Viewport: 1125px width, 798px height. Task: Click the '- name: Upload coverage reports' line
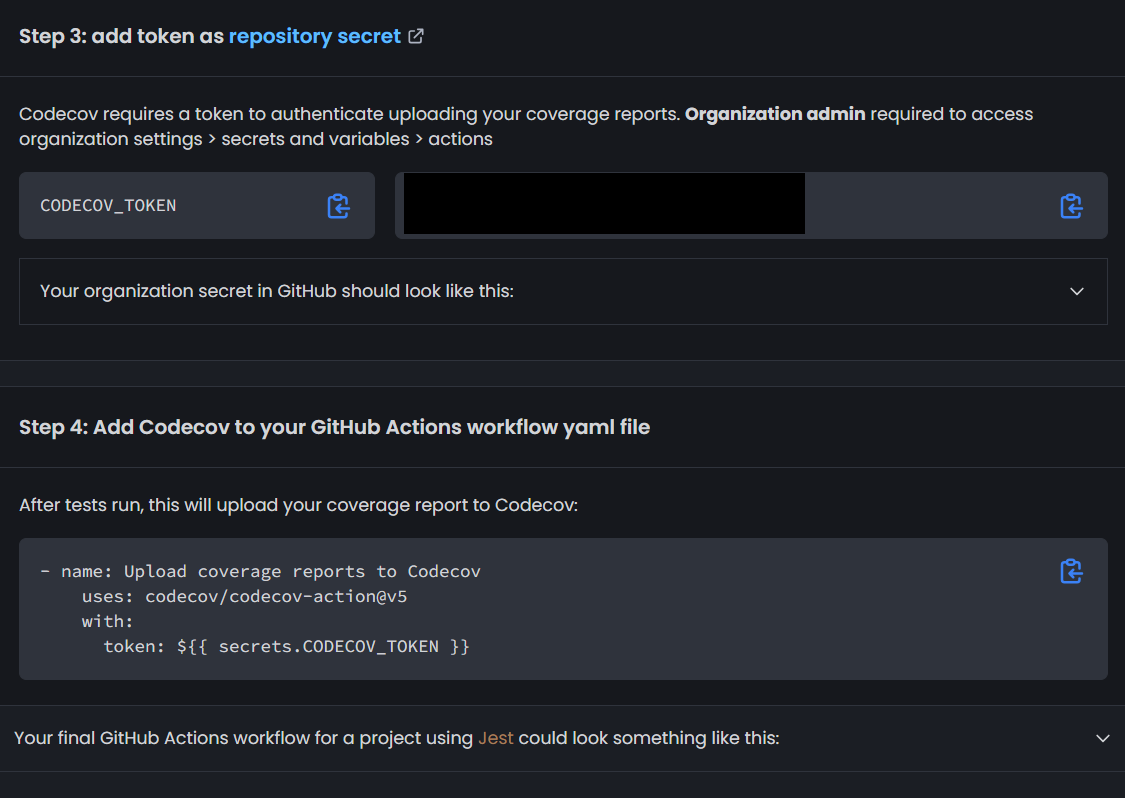(260, 572)
